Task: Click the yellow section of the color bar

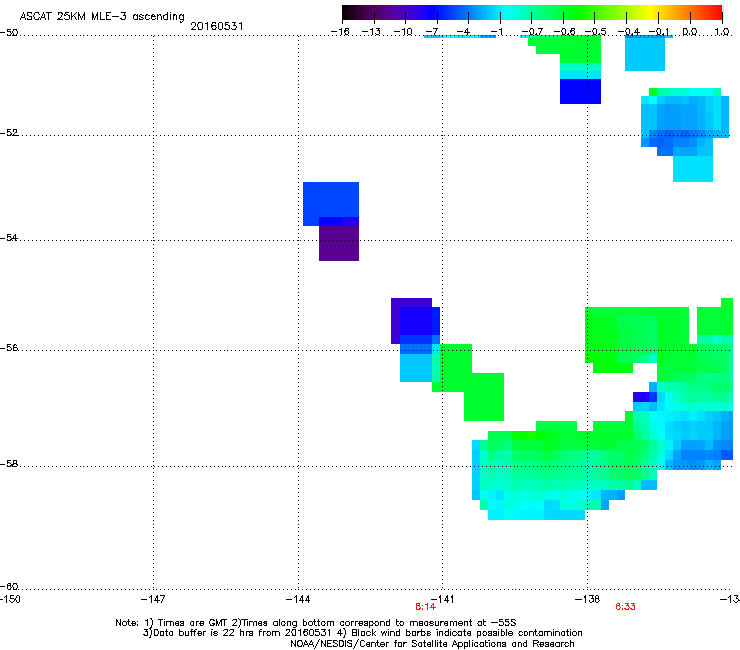Action: coord(652,13)
